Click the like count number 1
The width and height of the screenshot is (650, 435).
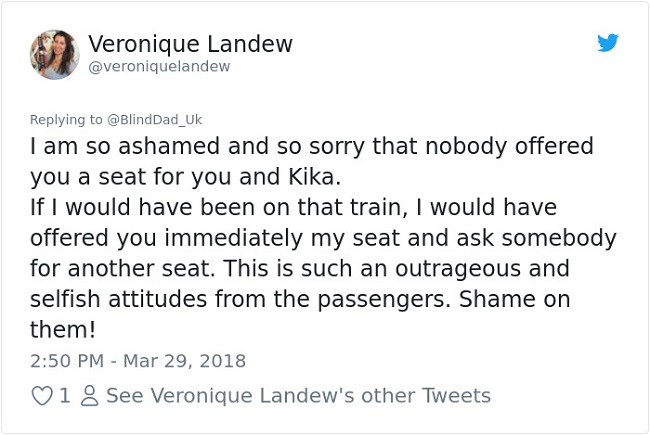[x=64, y=396]
